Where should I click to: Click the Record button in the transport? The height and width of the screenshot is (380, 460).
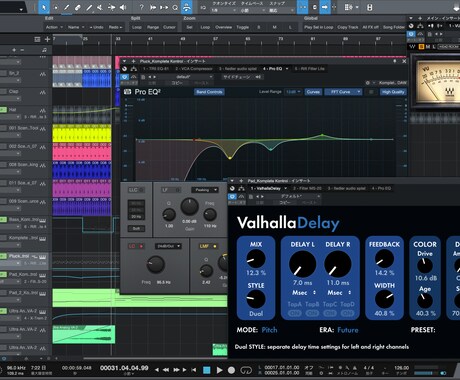[231, 370]
